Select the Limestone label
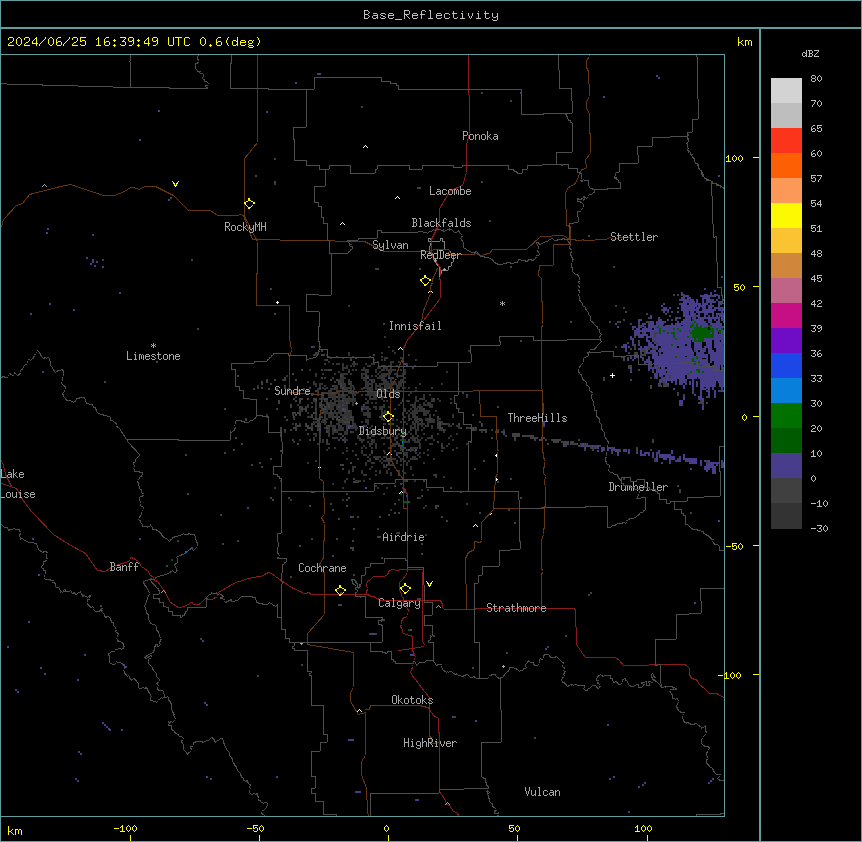This screenshot has height=842, width=862. point(153,356)
